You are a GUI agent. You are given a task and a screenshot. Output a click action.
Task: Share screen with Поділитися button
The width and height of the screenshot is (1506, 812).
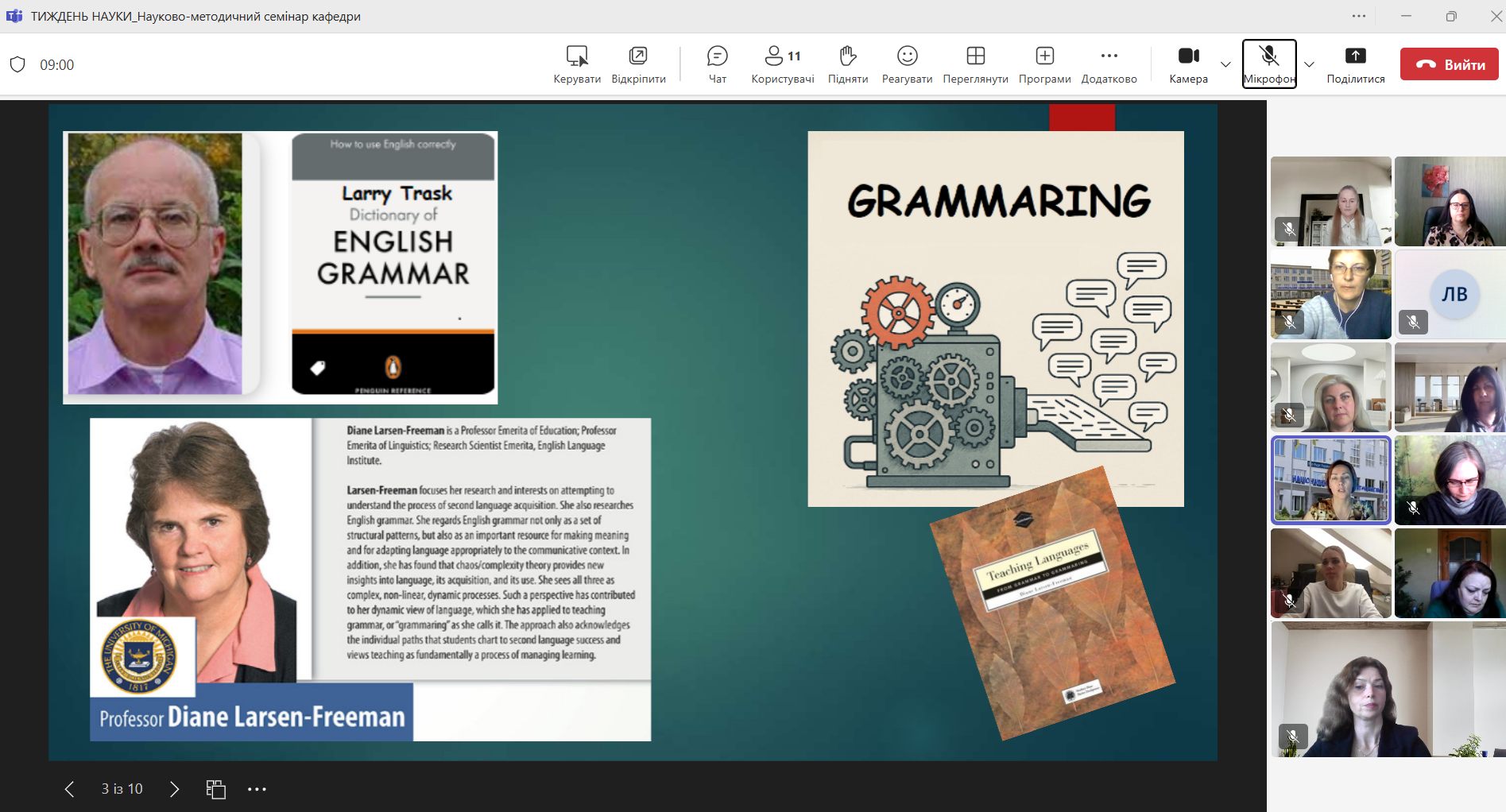click(1355, 64)
